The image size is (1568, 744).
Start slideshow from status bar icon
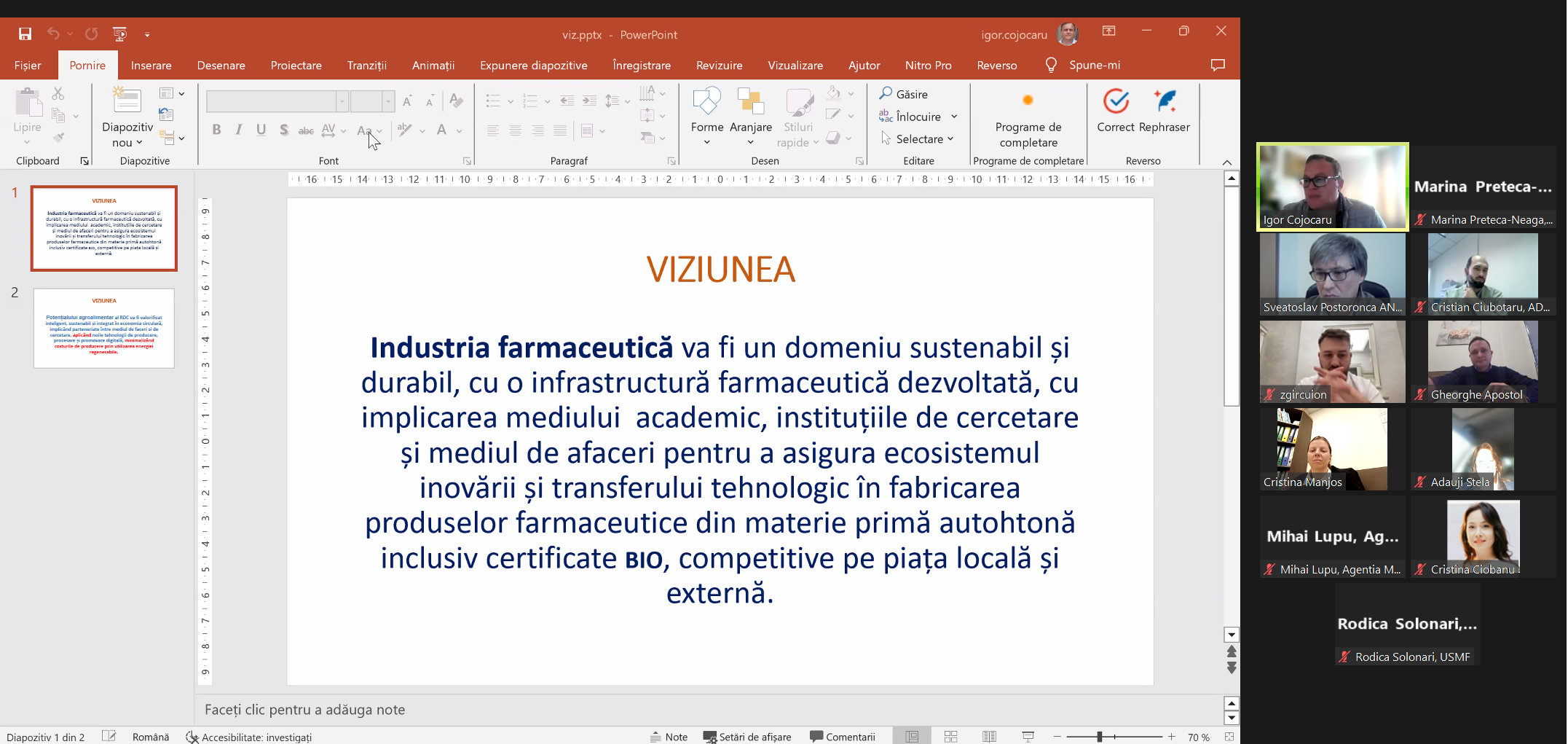pyautogui.click(x=1028, y=737)
